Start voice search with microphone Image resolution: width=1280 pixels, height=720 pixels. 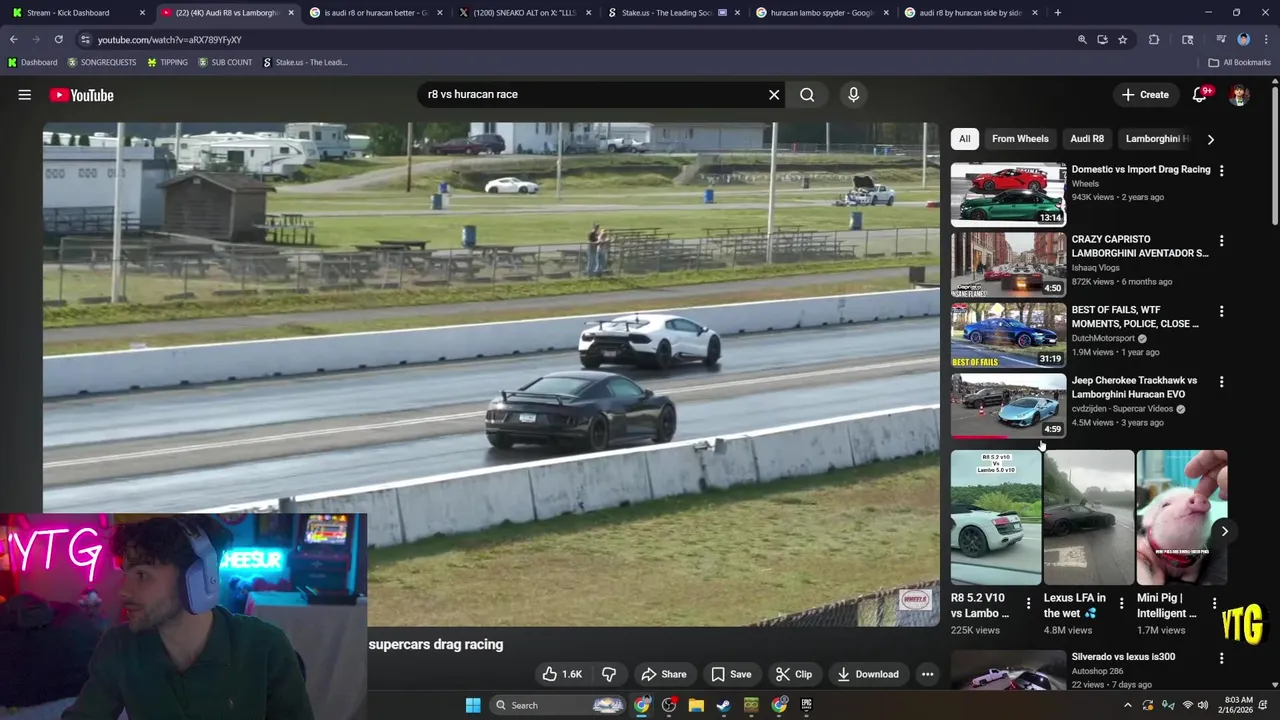point(853,94)
